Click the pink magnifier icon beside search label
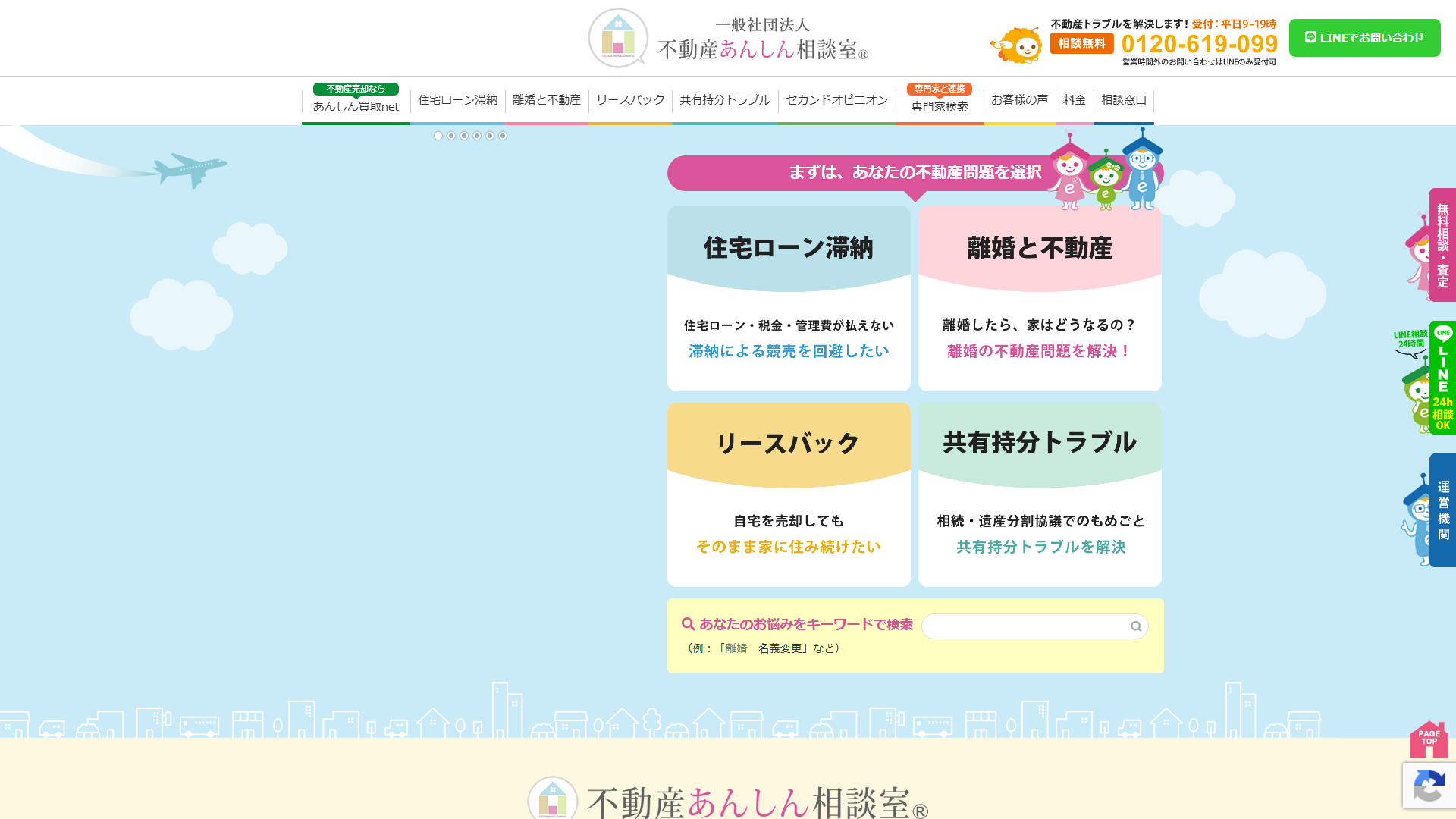Screen dimensions: 1456x819 [688, 624]
